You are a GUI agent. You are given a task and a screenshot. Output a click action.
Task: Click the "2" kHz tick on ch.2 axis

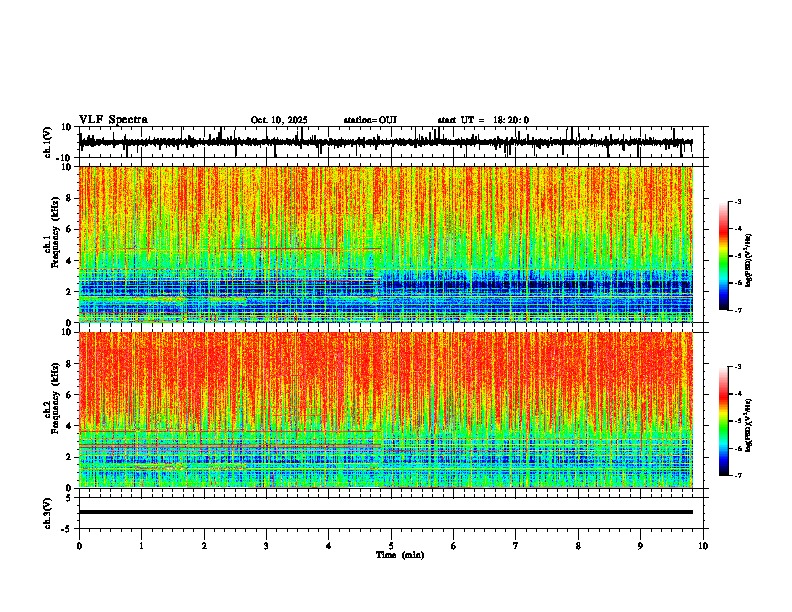point(69,457)
